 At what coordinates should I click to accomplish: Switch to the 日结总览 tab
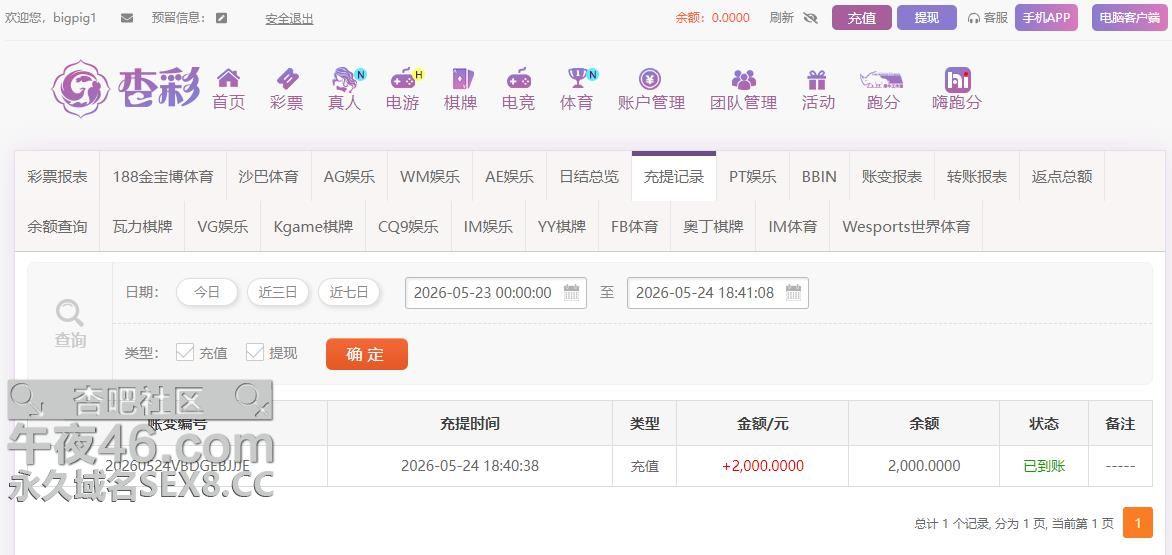click(589, 177)
